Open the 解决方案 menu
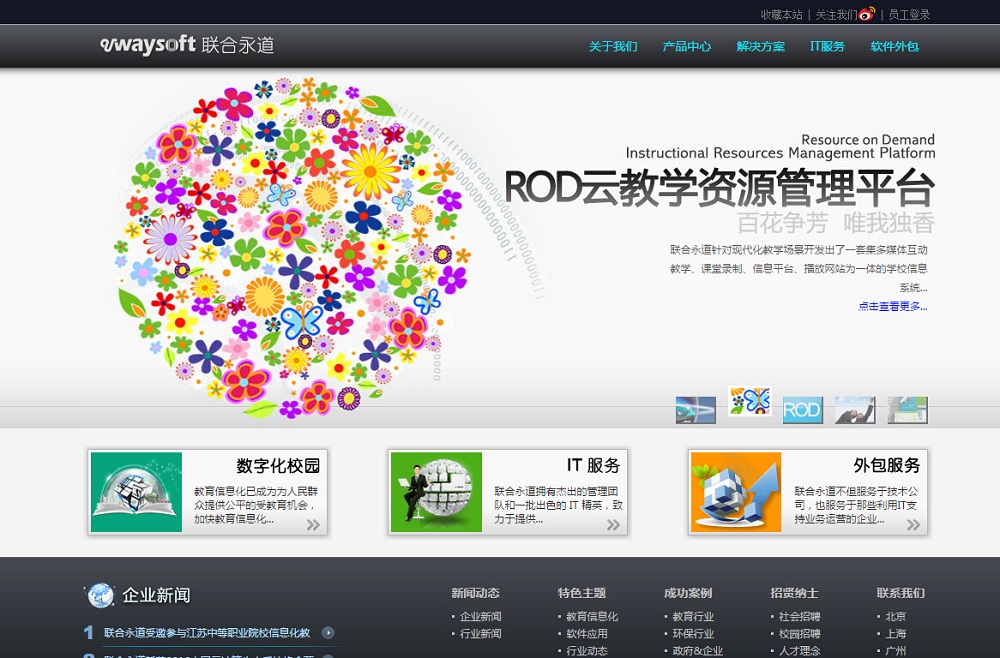 [761, 46]
